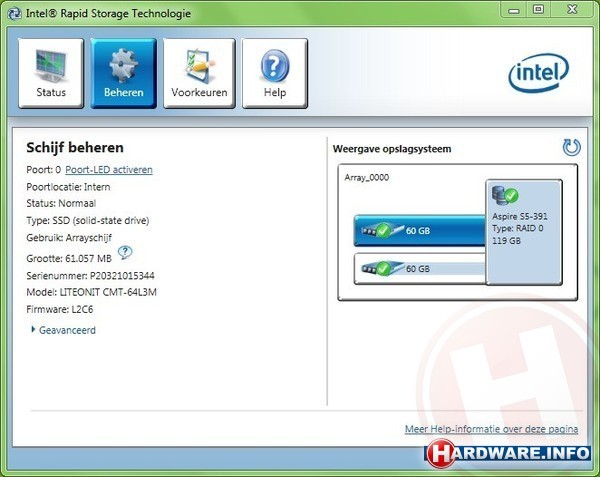
Task: Click the Gebruik: Arrayschijf text
Action: coord(69,238)
